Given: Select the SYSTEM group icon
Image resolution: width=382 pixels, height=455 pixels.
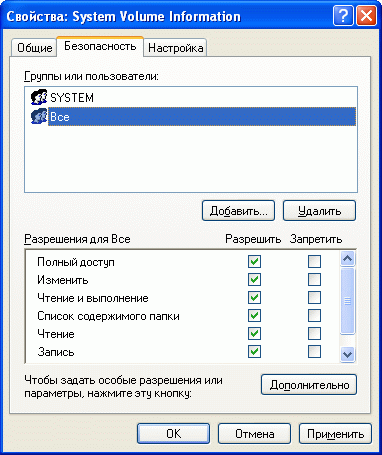Looking at the screenshot, I should click(x=39, y=97).
